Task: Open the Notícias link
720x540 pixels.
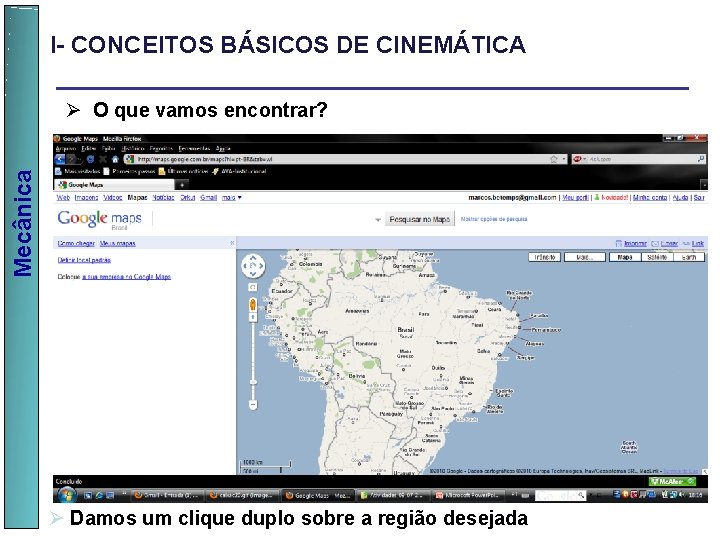Action: tap(163, 198)
